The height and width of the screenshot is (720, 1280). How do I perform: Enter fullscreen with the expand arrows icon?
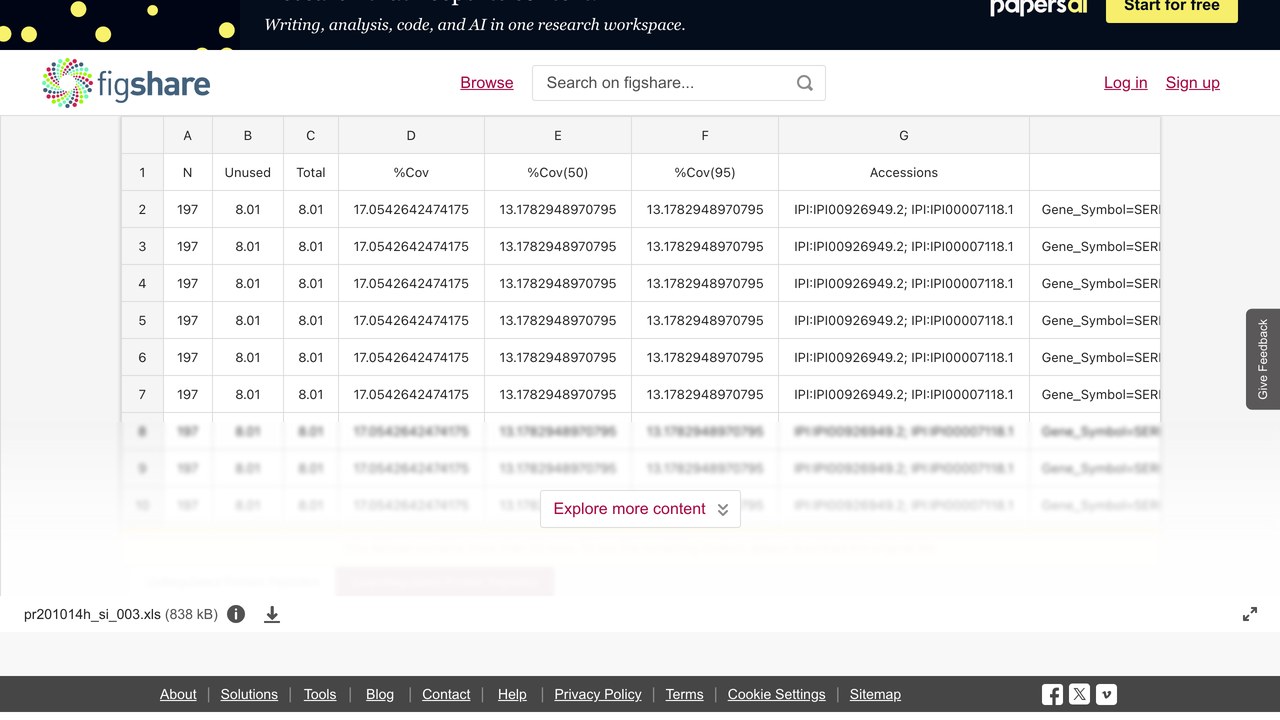pyautogui.click(x=1250, y=614)
